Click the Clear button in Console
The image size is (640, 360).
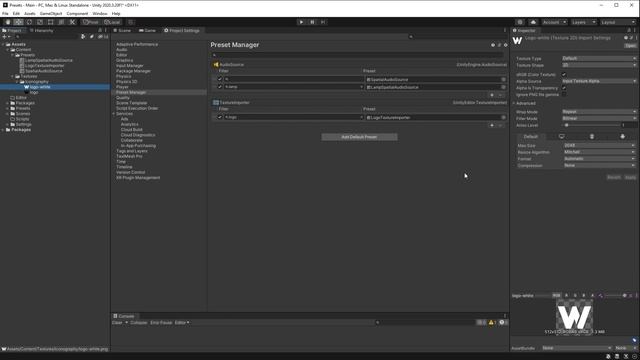tap(117, 322)
